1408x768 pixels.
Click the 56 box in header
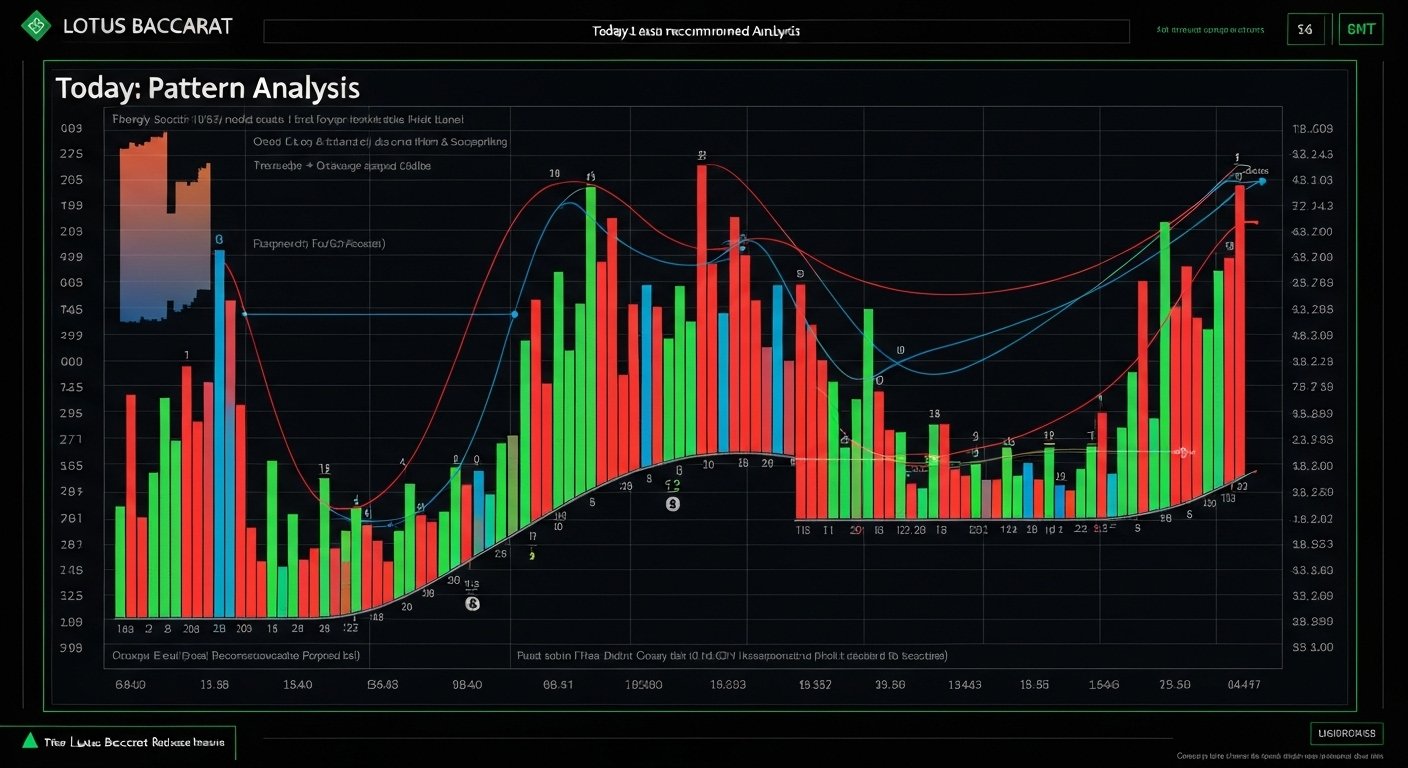point(1305,29)
